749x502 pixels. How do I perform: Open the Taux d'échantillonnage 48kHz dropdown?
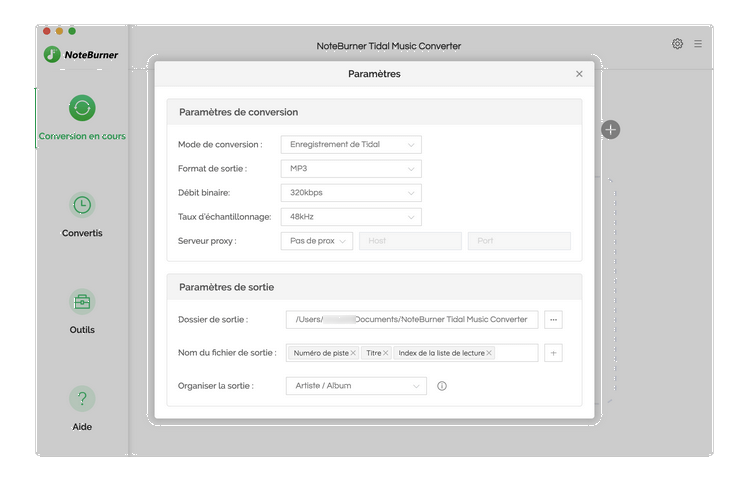point(351,217)
